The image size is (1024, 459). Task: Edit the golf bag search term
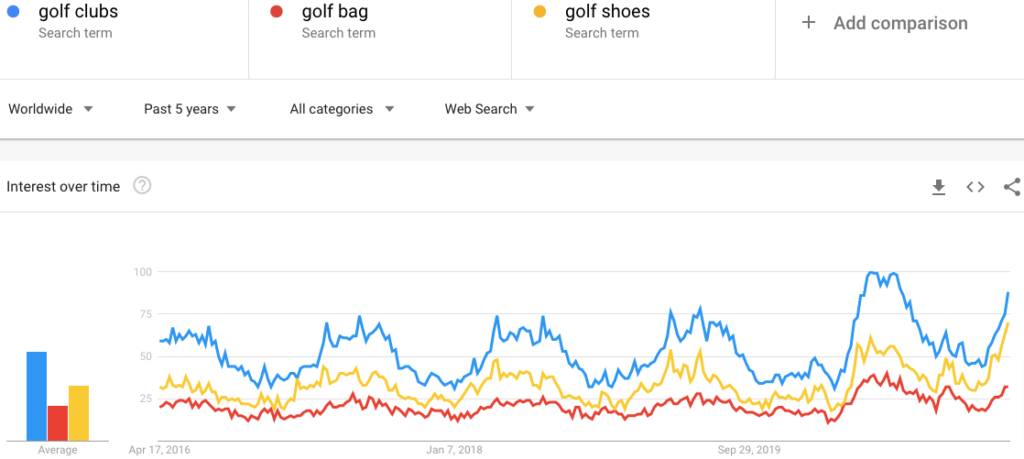(x=335, y=11)
